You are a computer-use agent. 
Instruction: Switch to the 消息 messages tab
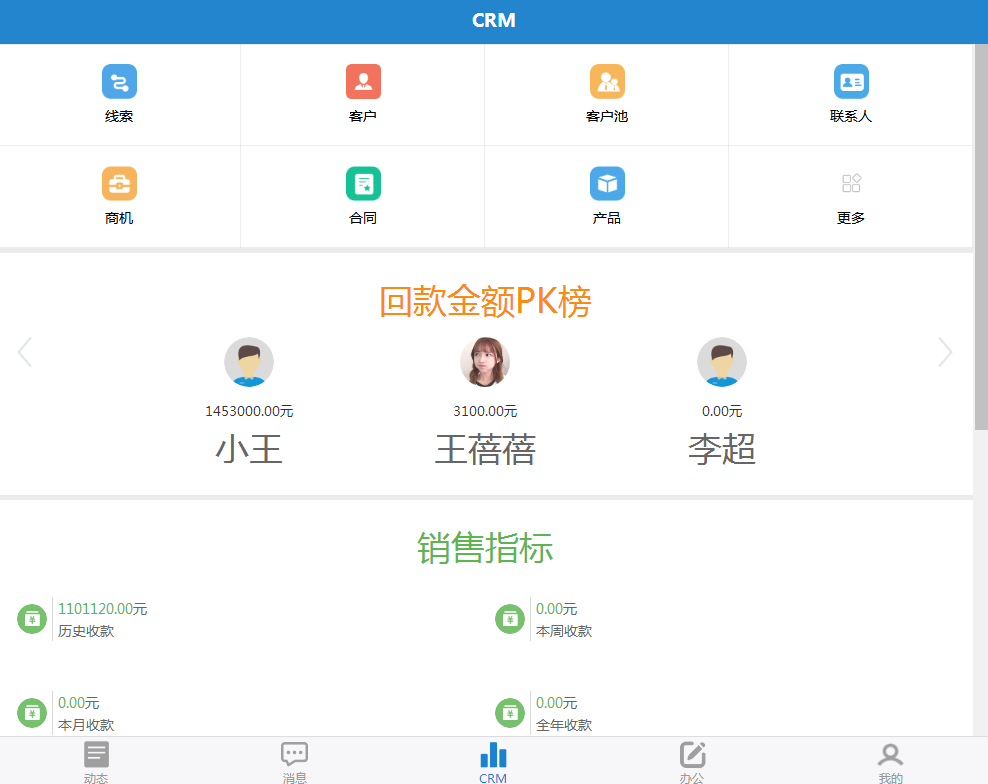click(294, 762)
